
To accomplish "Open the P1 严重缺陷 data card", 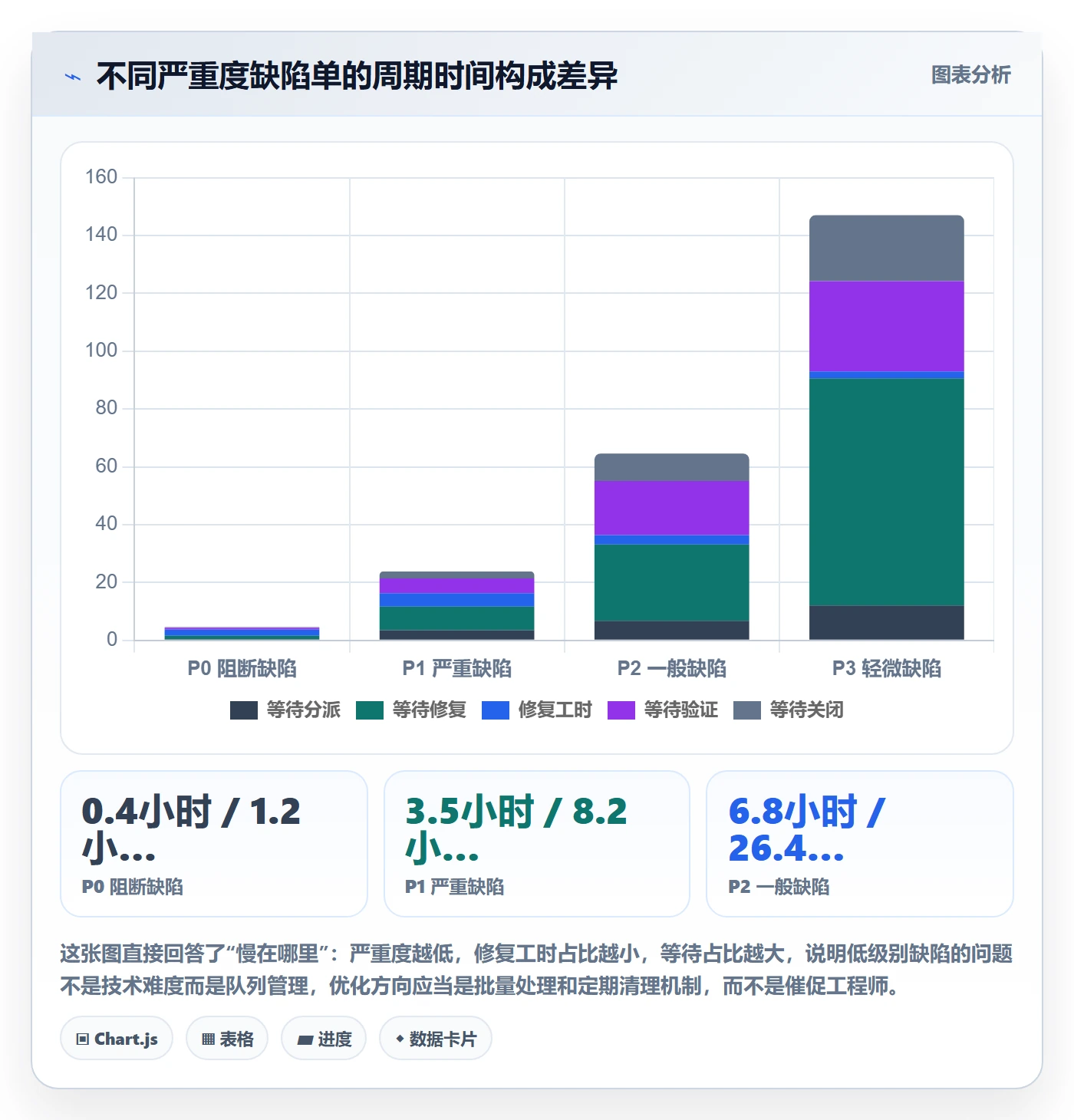I will click(537, 844).
